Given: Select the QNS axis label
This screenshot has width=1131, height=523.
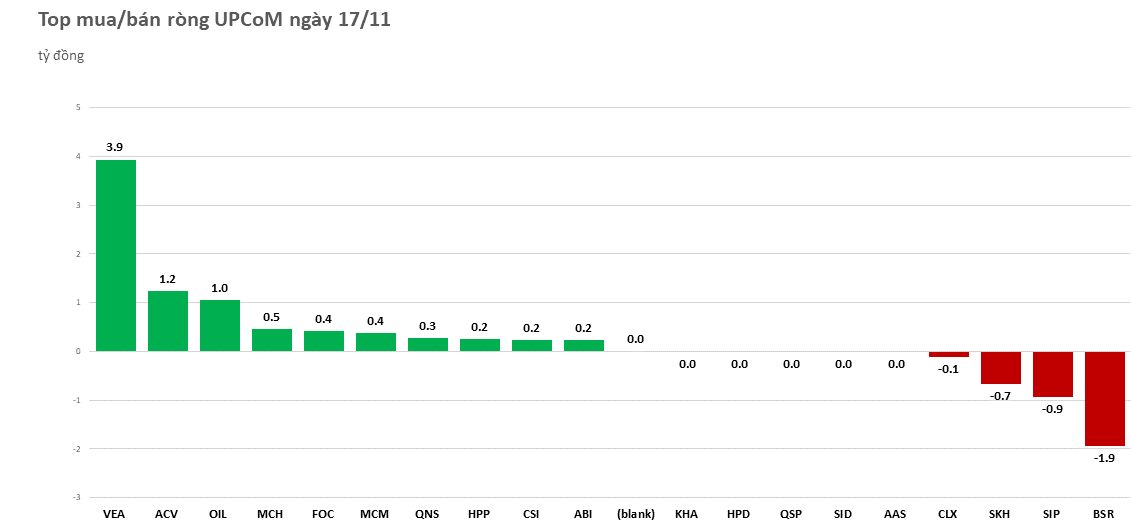Looking at the screenshot, I should [427, 514].
